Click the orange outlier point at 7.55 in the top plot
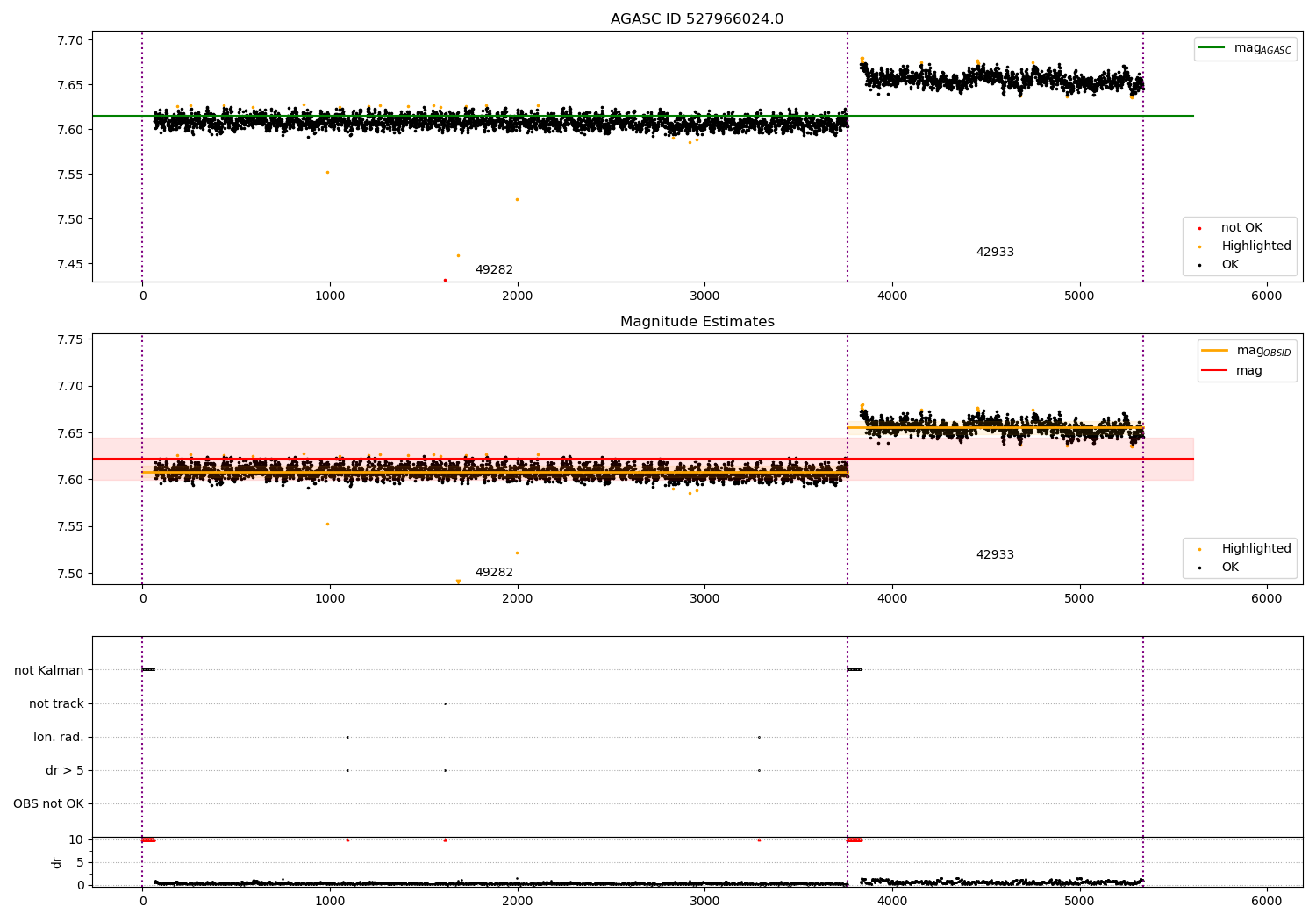1316x921 pixels. click(327, 172)
